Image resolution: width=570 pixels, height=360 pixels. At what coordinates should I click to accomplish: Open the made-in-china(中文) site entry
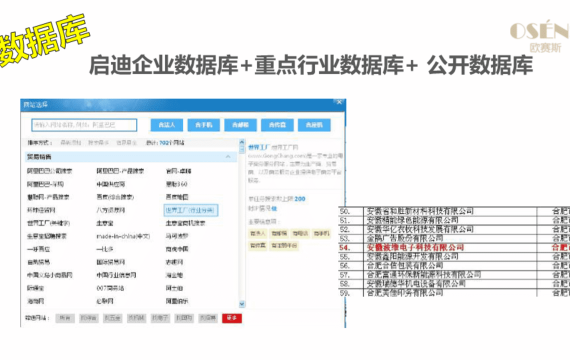pos(123,236)
